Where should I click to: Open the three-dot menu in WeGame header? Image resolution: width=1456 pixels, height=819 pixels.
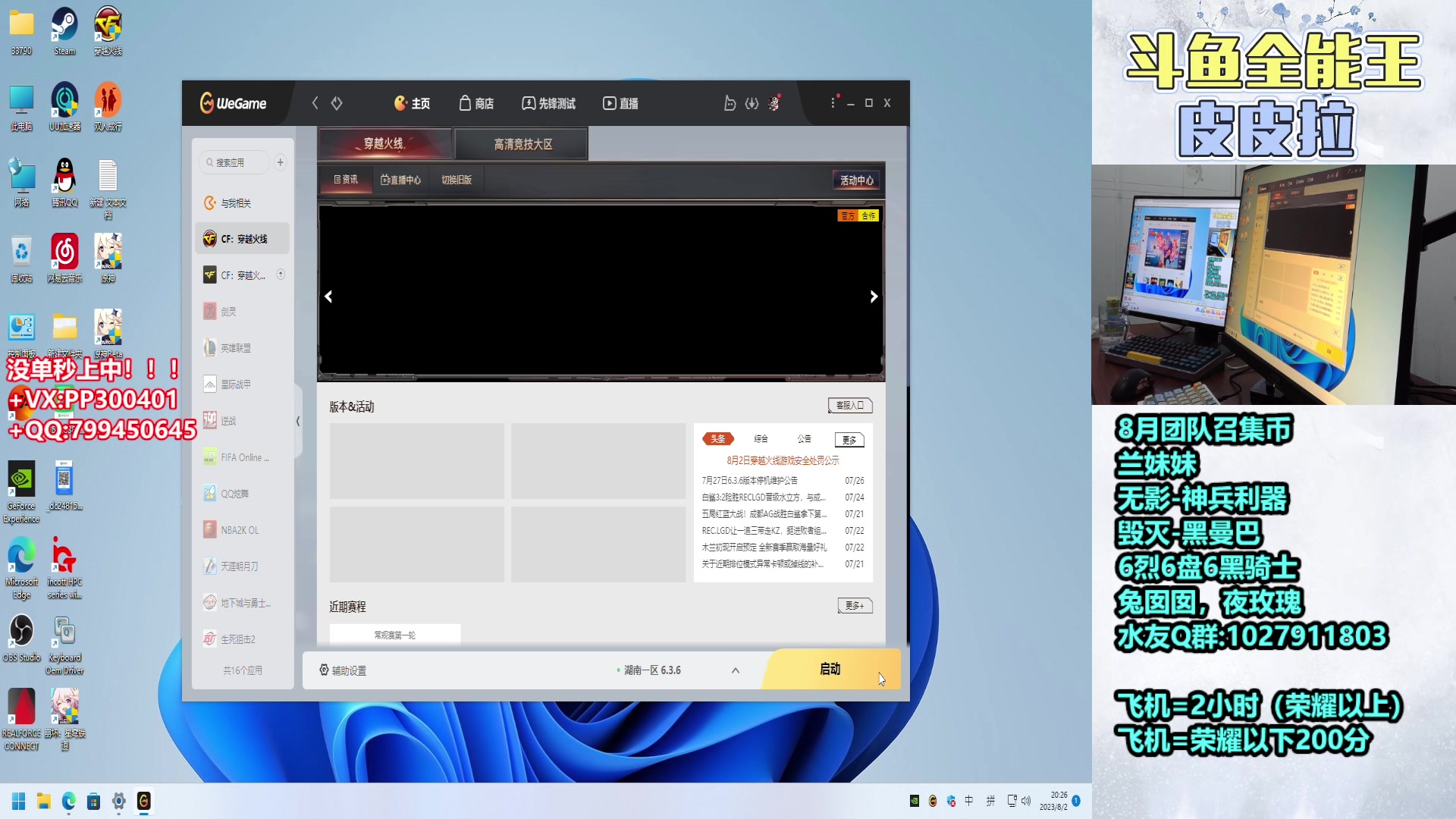point(833,102)
